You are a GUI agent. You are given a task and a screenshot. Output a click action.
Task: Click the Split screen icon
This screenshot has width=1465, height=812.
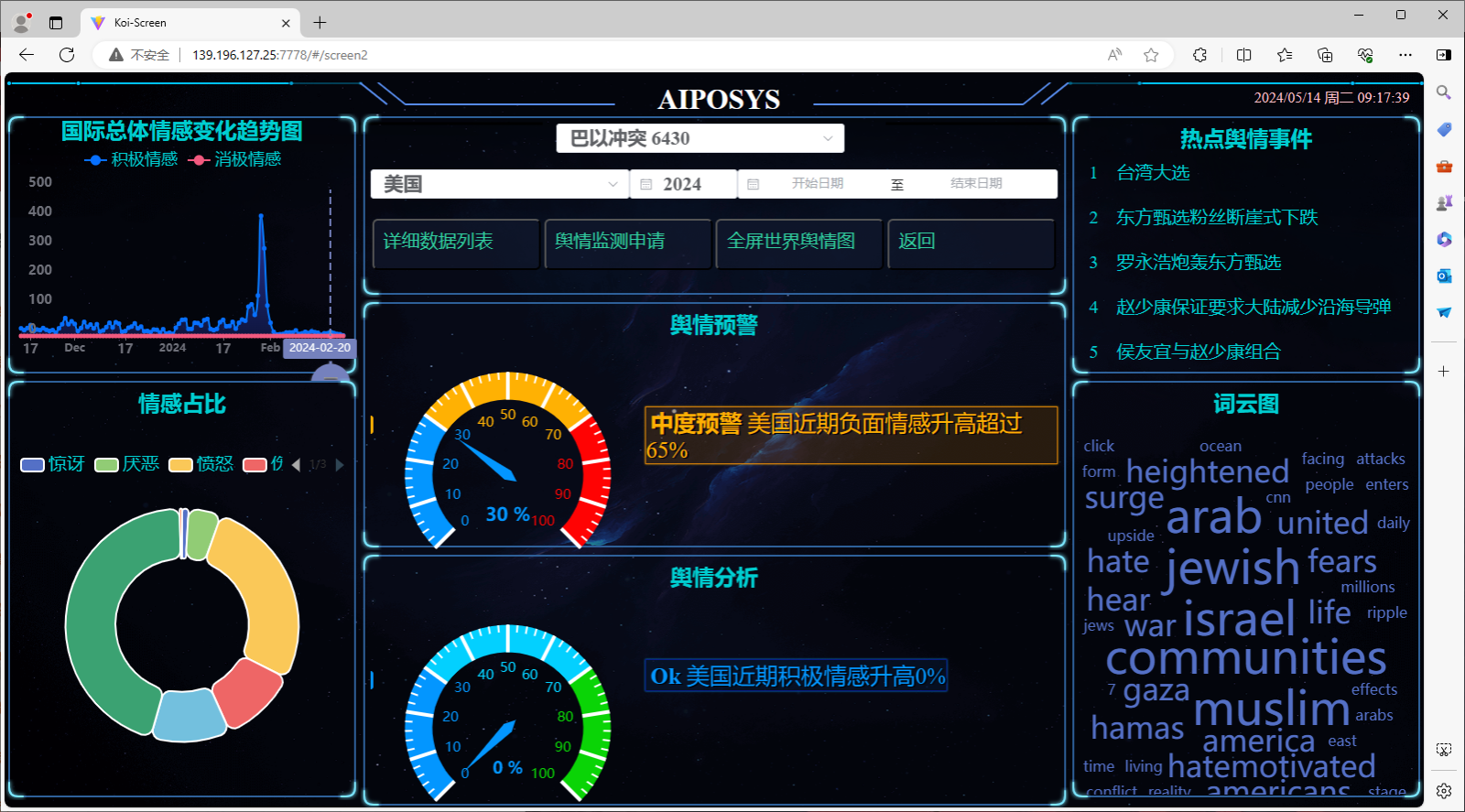pos(1243,55)
